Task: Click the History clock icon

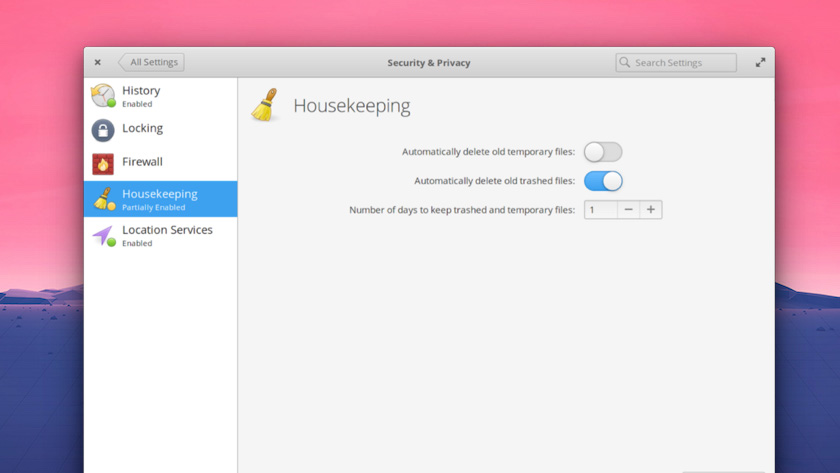Action: (103, 96)
